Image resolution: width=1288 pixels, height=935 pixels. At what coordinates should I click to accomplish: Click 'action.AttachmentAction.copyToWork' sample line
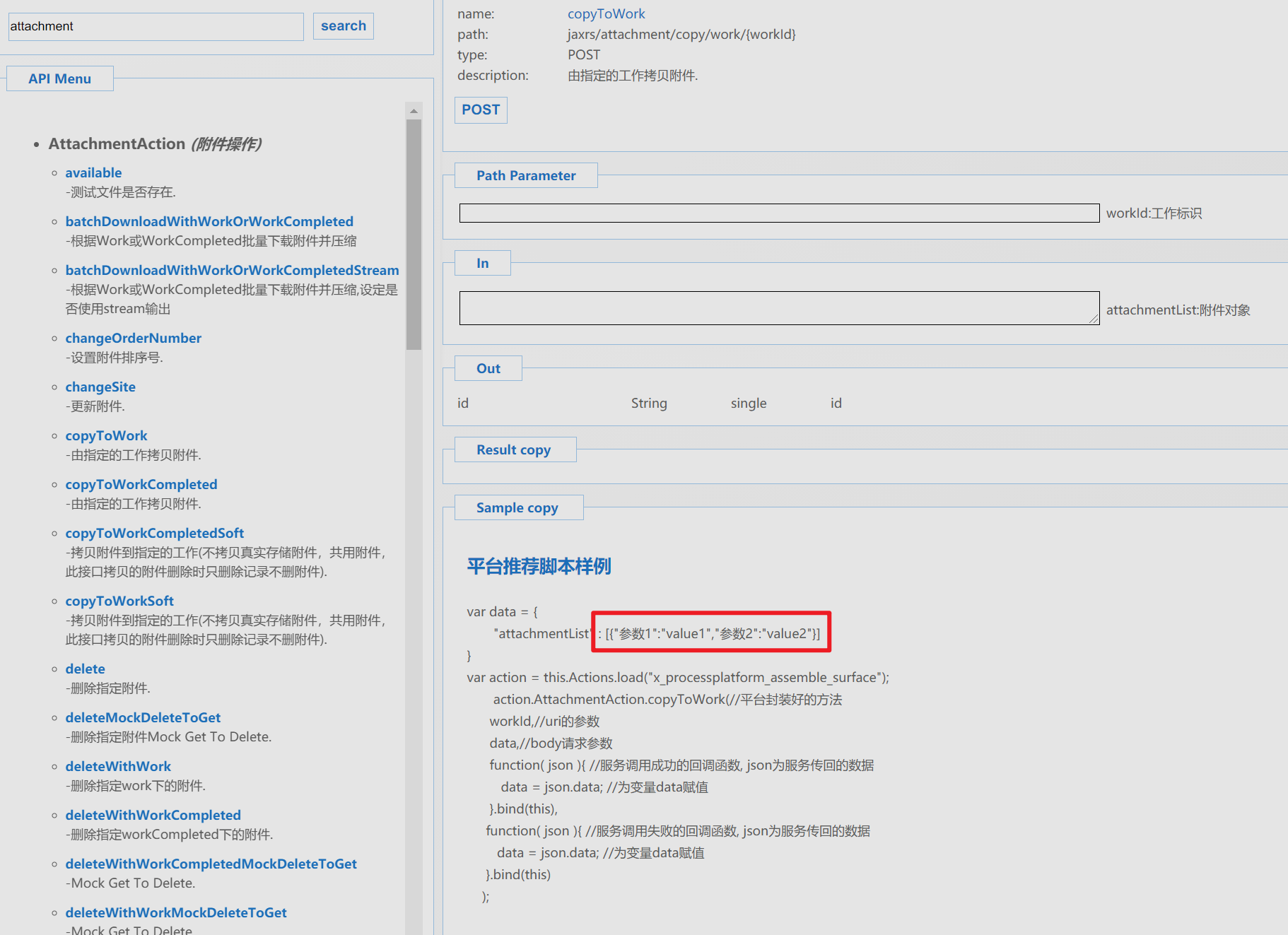pos(667,699)
